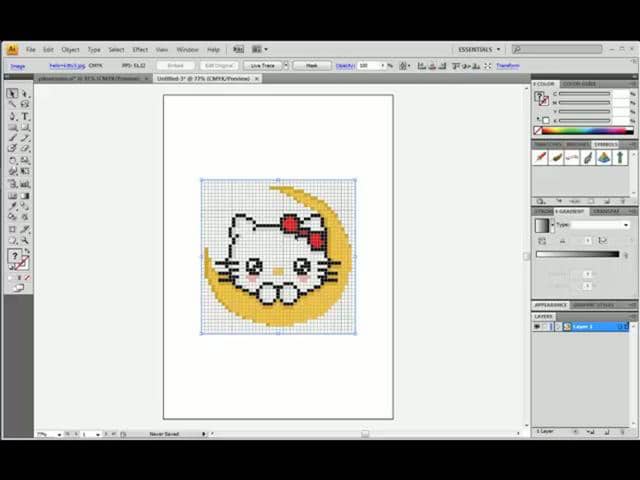Click the Edit Original button
The width and height of the screenshot is (640, 480).
(219, 65)
